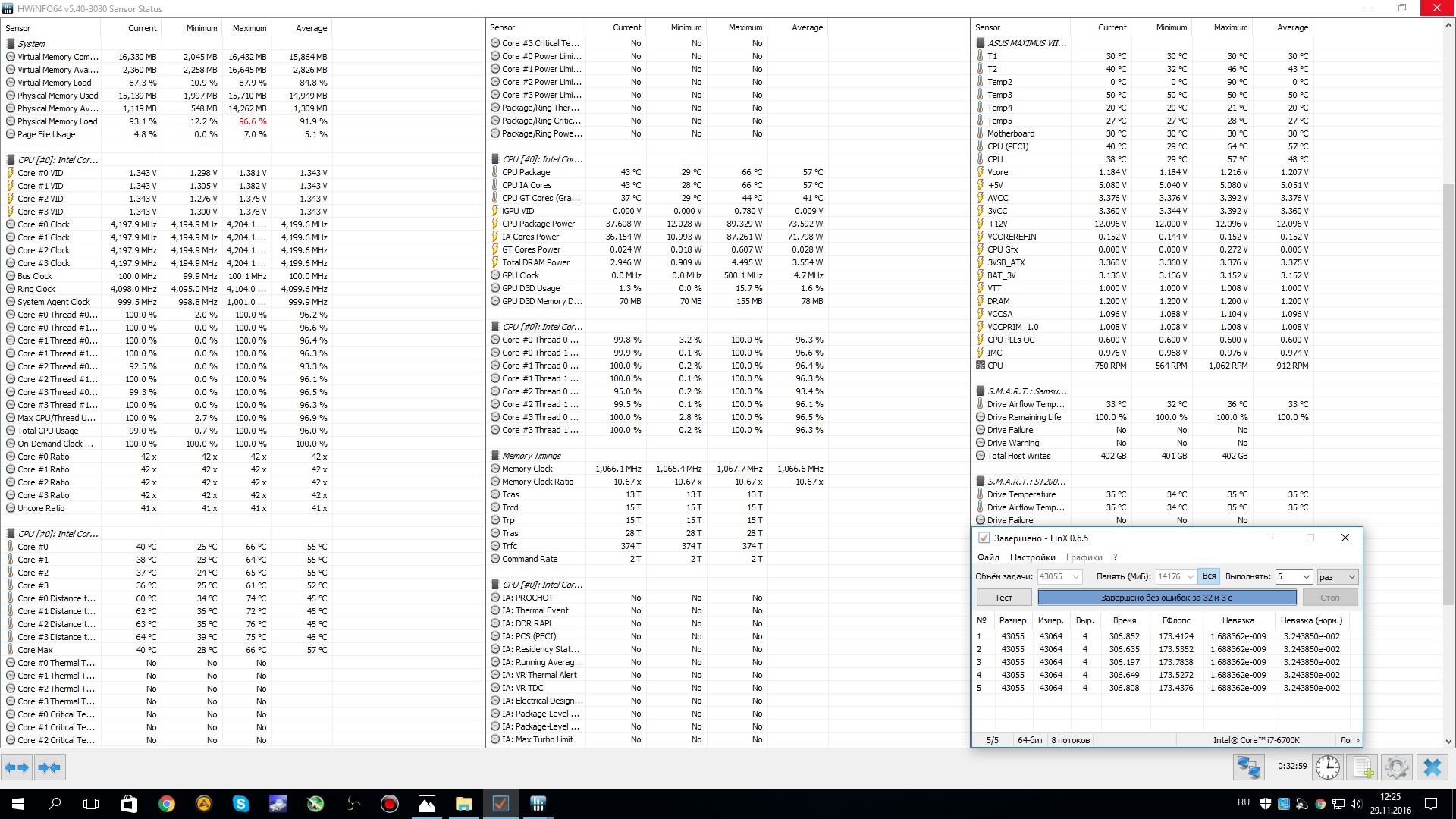The image size is (1456, 819).
Task: Open Skype from the taskbar
Action: click(241, 804)
